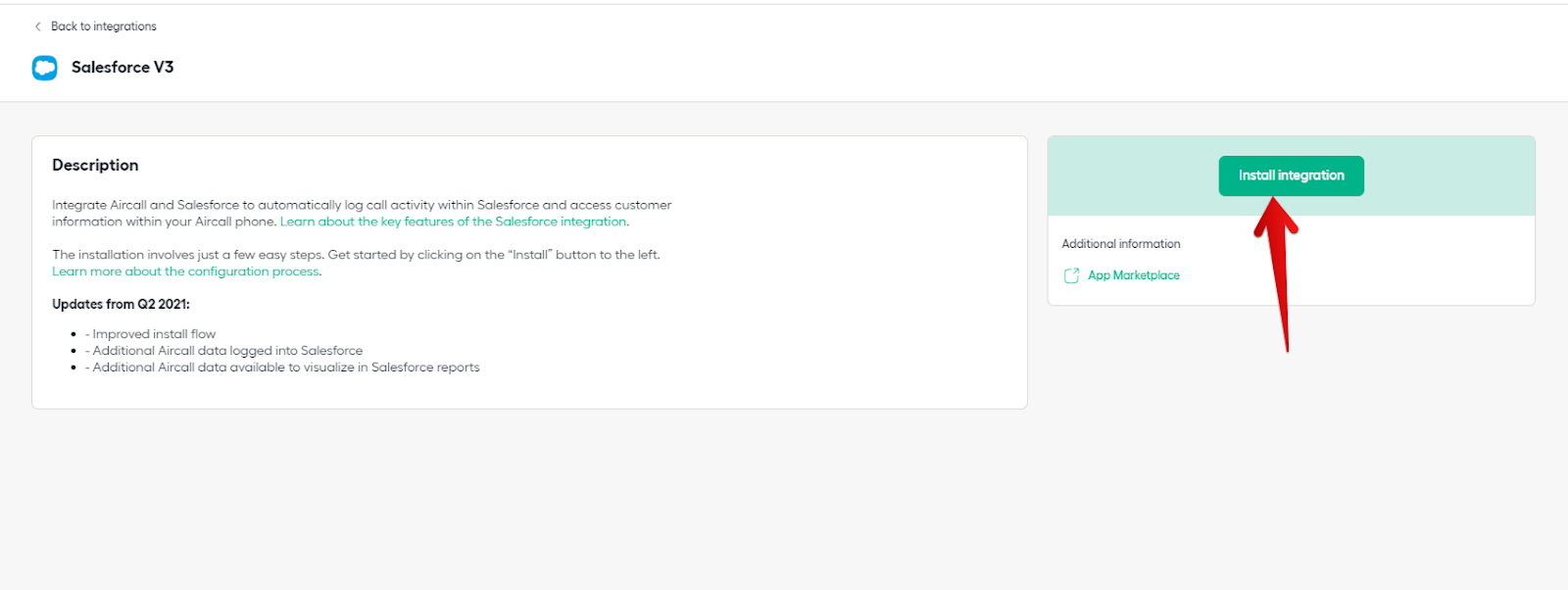Click the Description heading
The image size is (1568, 590).
tap(95, 165)
